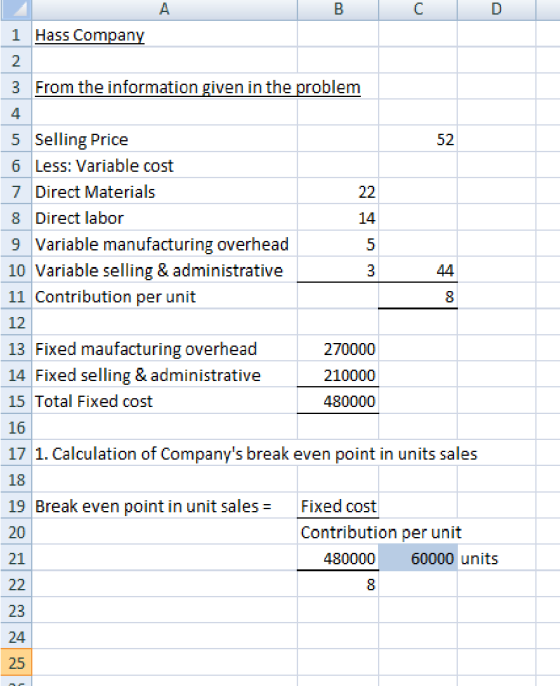Screen dimensions: 560x686
Task: Click 'Variable manufacturing overhead' cell
Action: tap(164, 244)
